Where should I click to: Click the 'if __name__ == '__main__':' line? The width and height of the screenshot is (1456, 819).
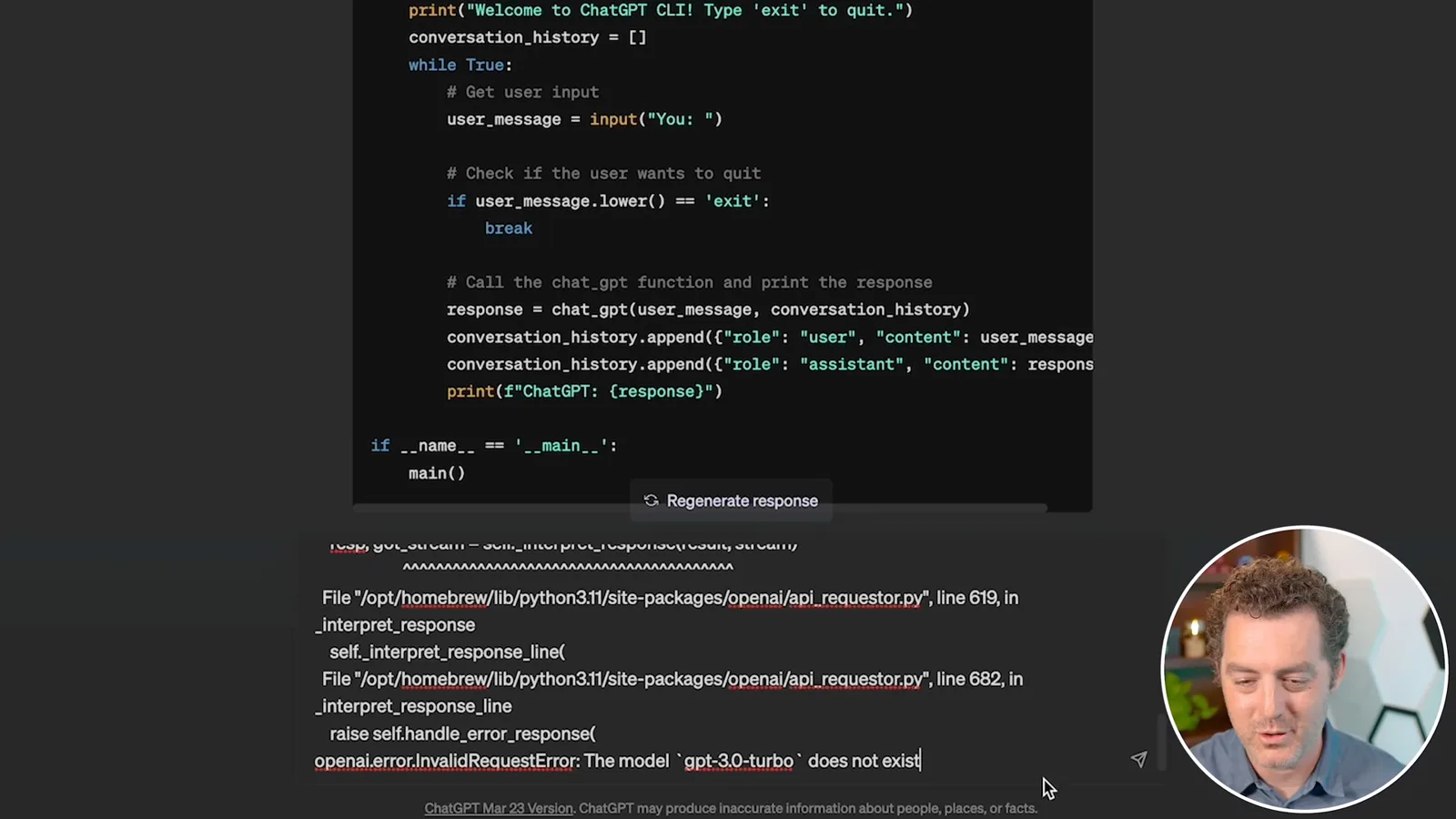pos(494,446)
